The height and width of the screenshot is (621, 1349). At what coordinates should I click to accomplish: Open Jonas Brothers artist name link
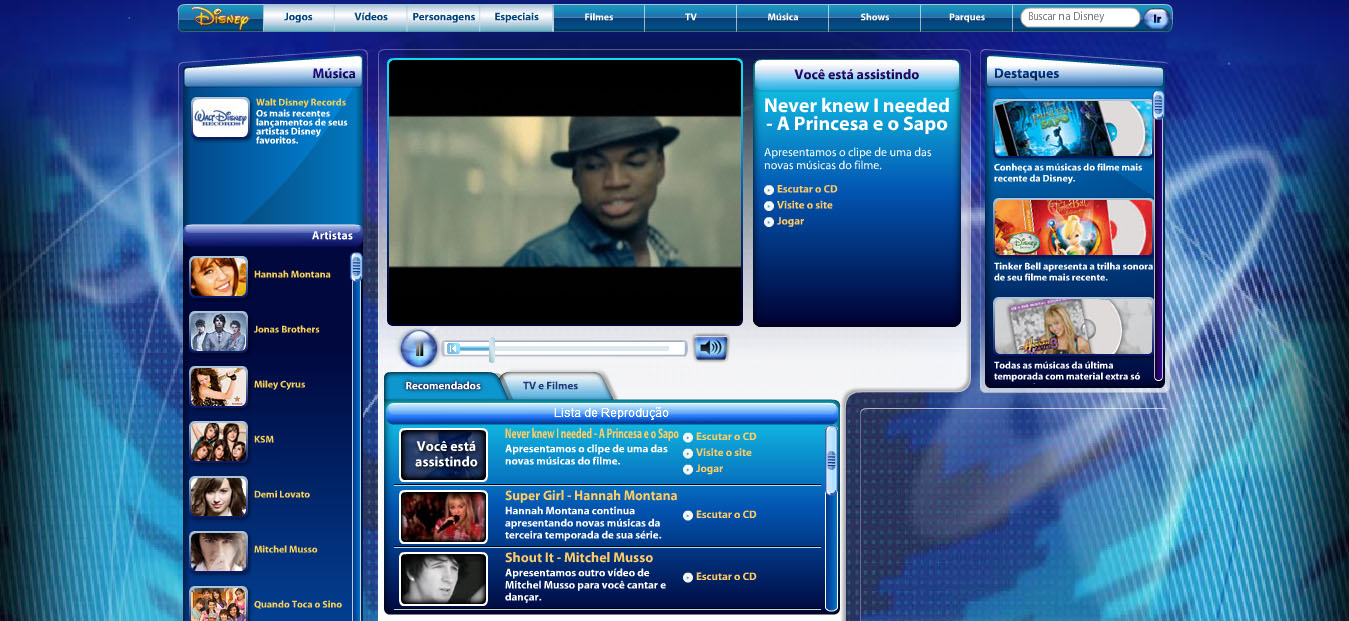[287, 330]
